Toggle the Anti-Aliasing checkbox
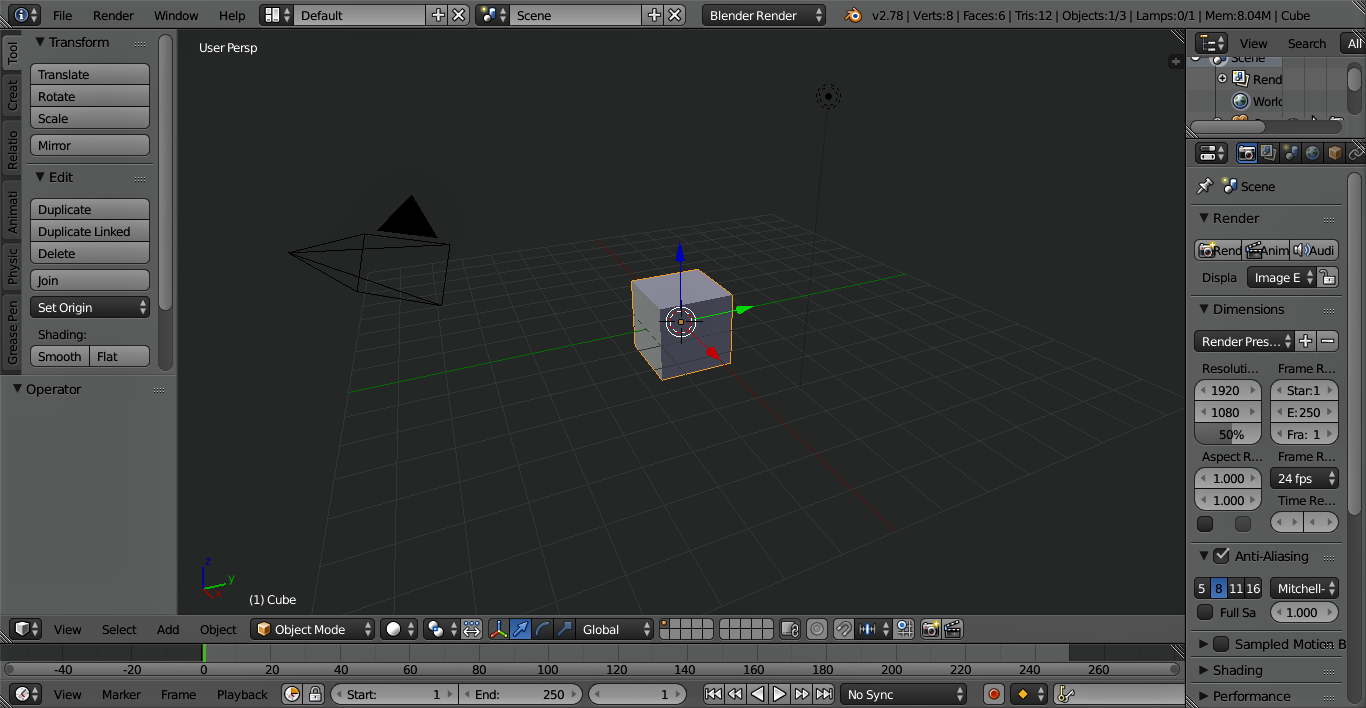This screenshot has width=1366, height=708. point(1222,556)
